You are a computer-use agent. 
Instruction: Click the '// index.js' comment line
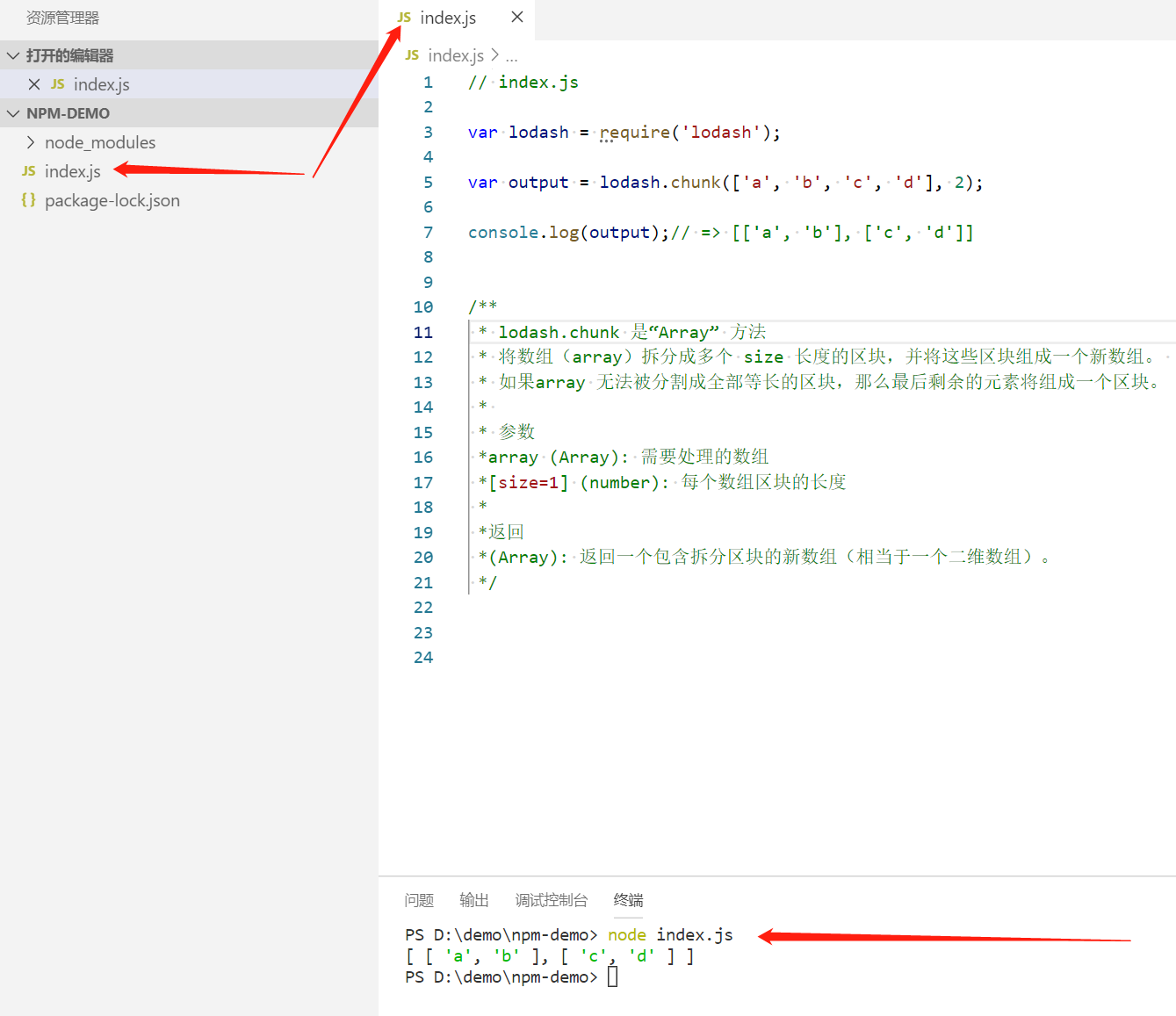point(523,83)
